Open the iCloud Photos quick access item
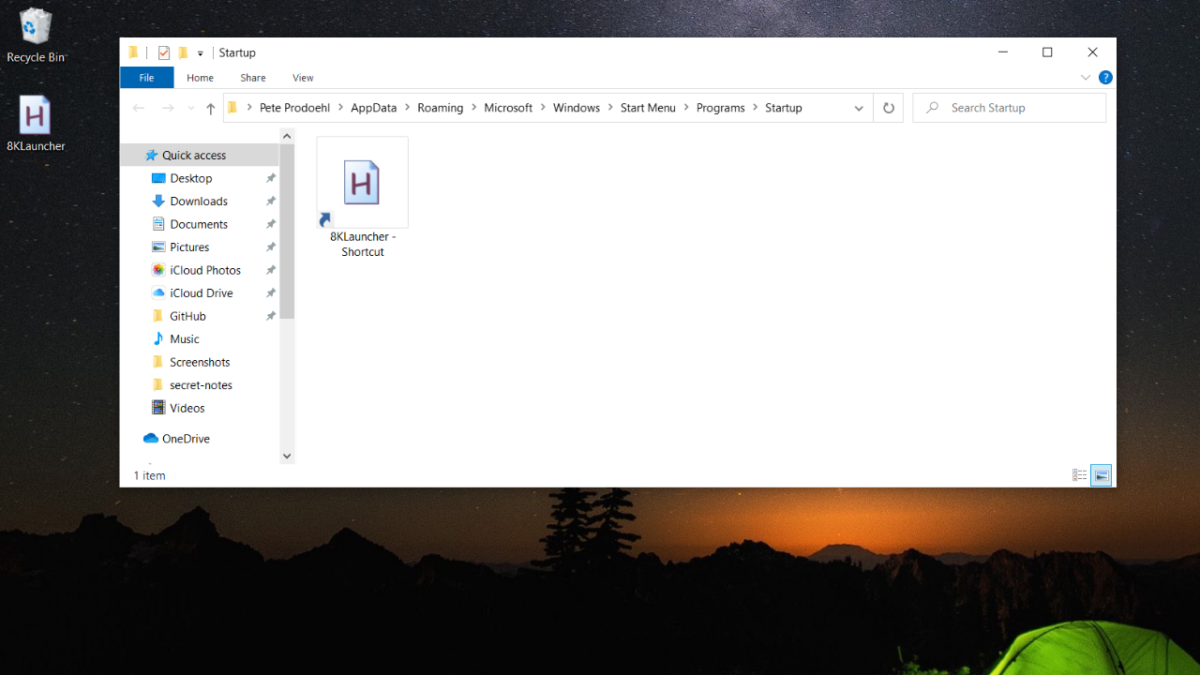1200x675 pixels. 205,270
